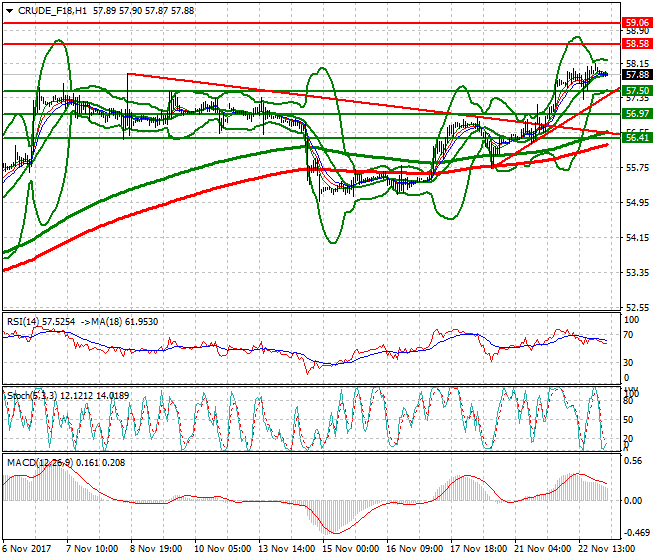Screen dimensions: 660x560
Task: Click the MACD -0.469 scale value
Action: click(636, 533)
